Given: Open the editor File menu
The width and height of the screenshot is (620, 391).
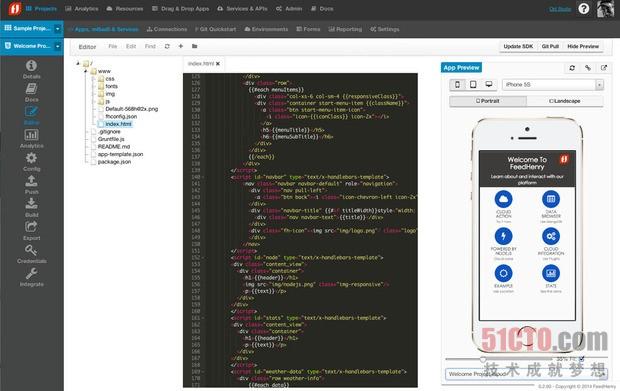Looking at the screenshot, I should [x=113, y=46].
